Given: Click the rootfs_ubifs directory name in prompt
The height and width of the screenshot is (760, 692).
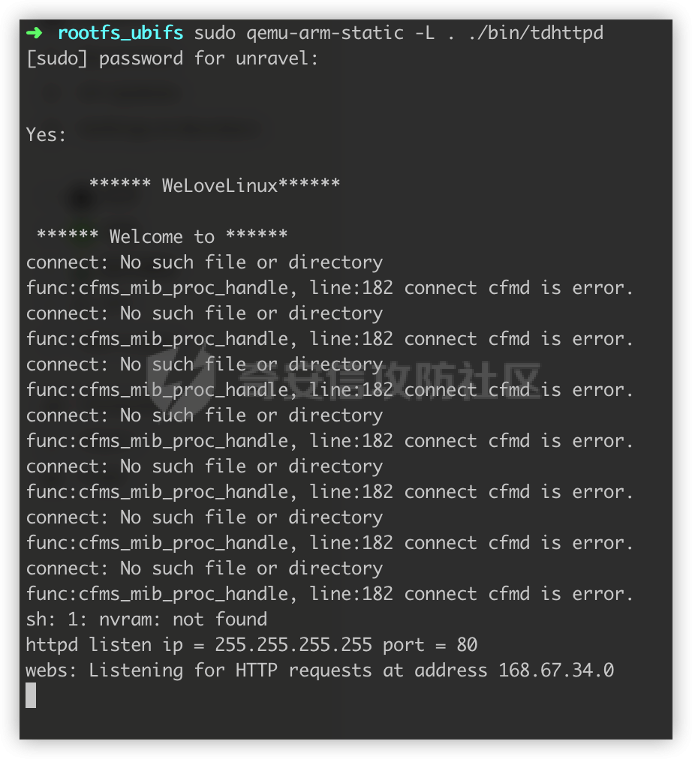Looking at the screenshot, I should click(120, 33).
